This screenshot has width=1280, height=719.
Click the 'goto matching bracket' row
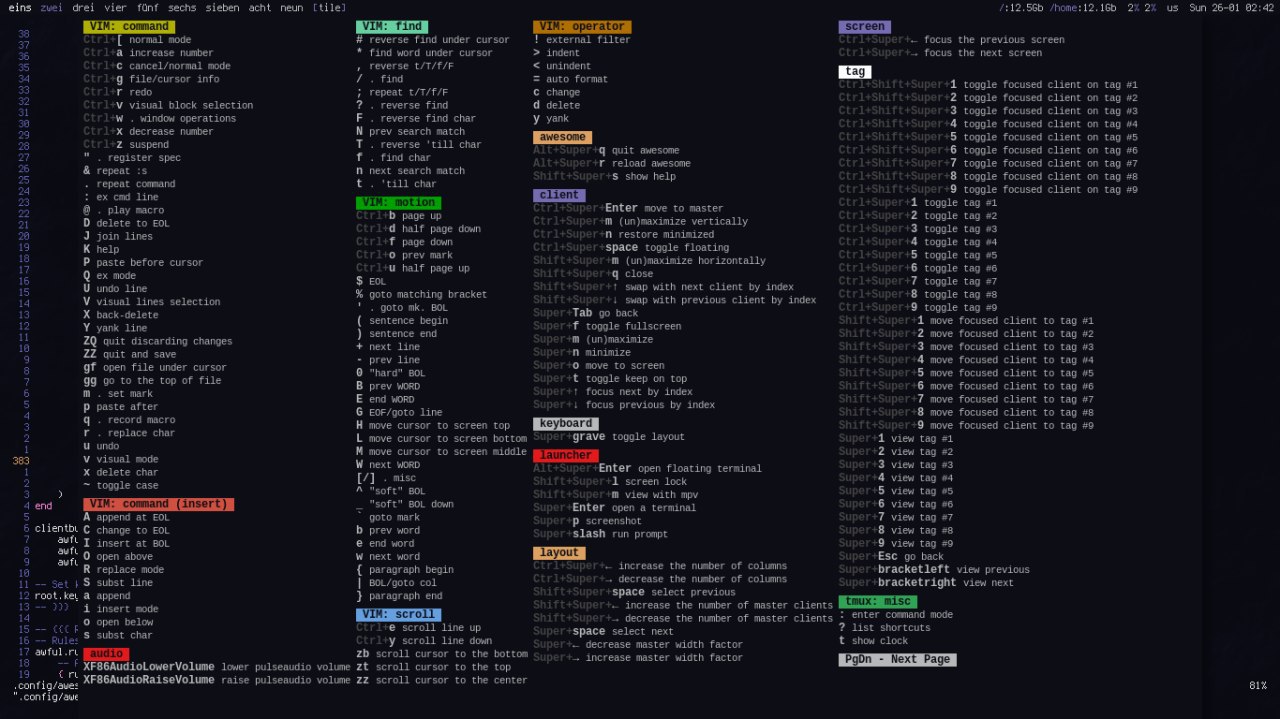tap(421, 295)
